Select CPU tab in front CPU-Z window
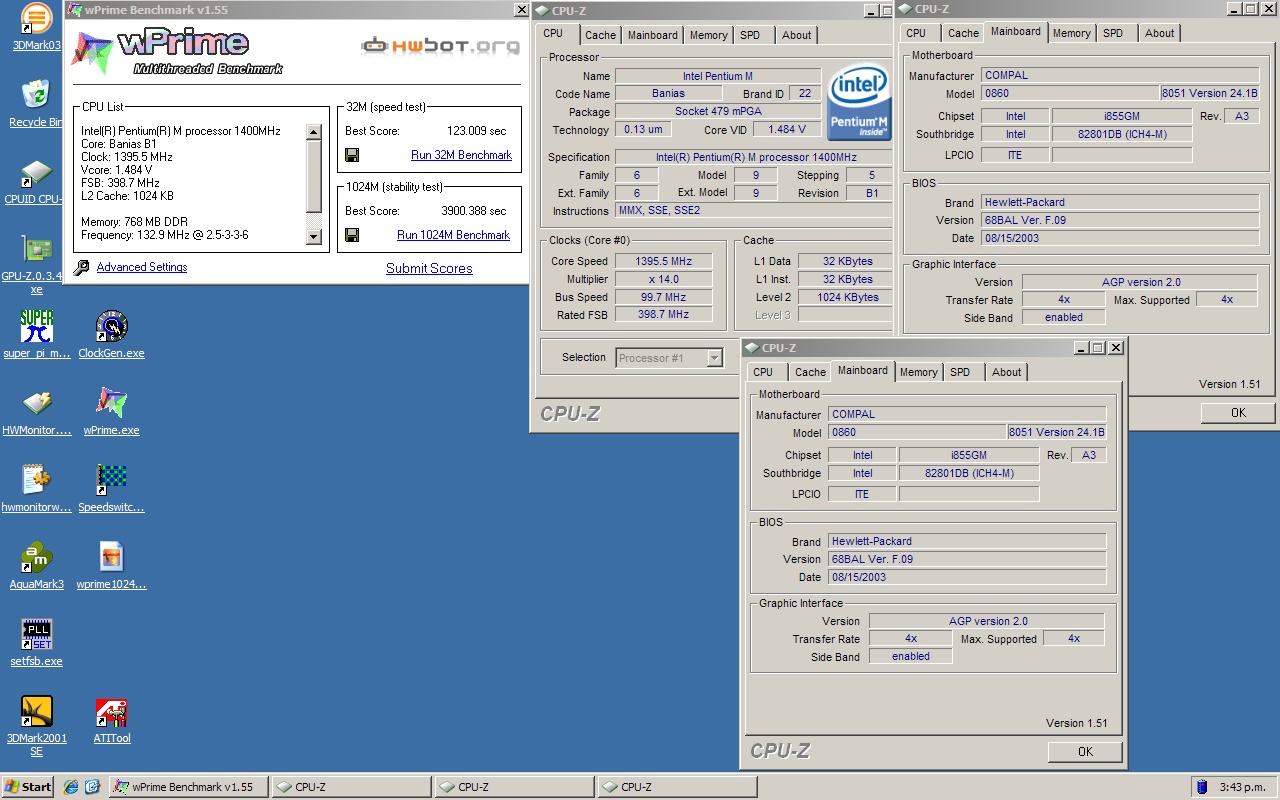Image resolution: width=1280 pixels, height=800 pixels. coord(763,372)
